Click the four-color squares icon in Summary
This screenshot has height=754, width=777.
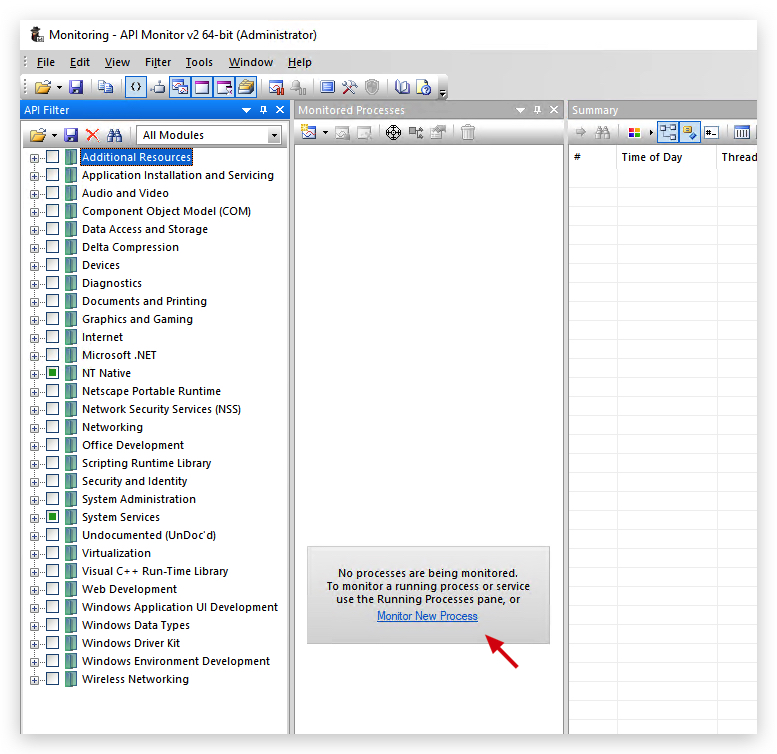click(634, 132)
